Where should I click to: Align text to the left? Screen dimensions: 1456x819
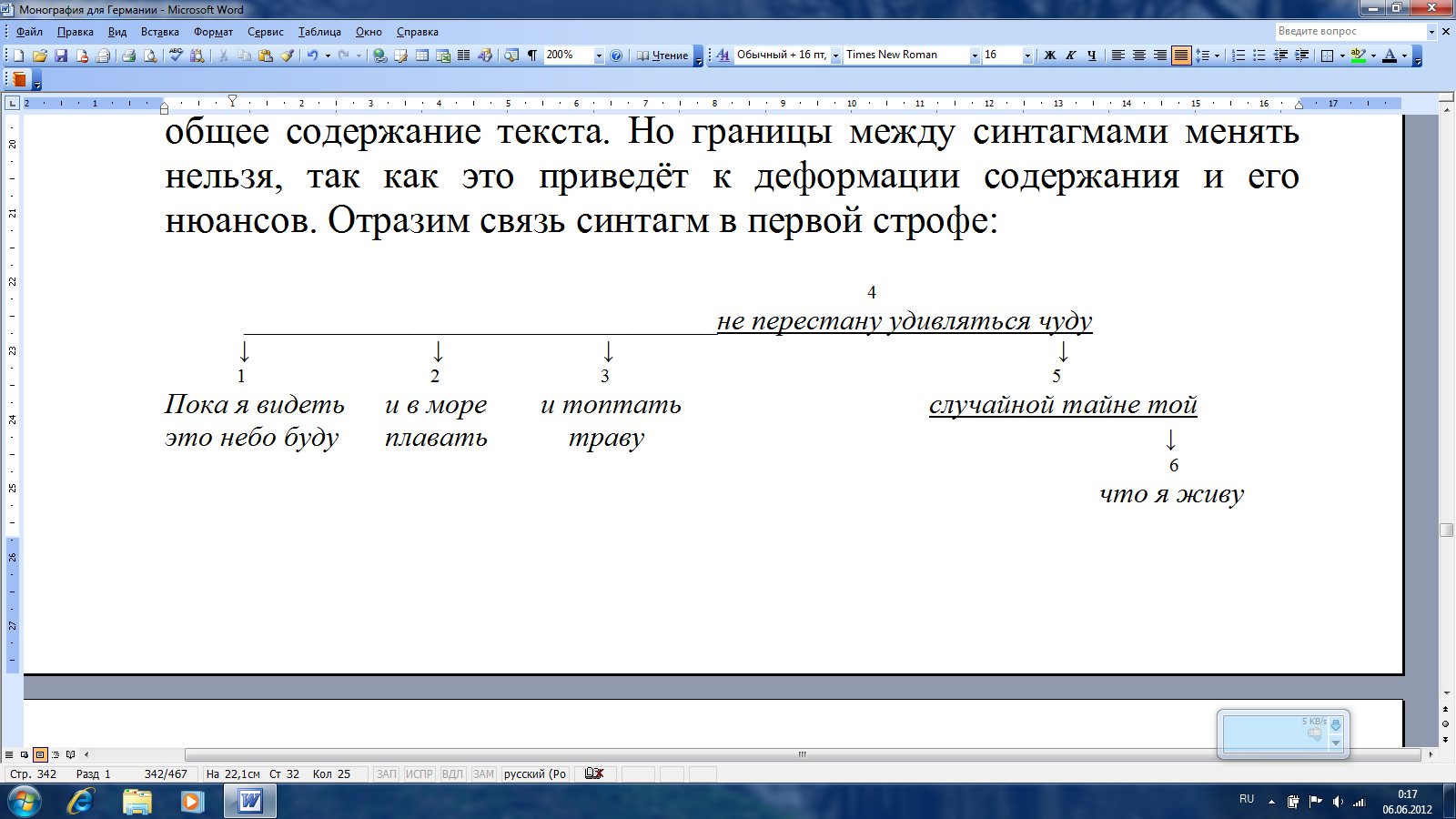1118,56
